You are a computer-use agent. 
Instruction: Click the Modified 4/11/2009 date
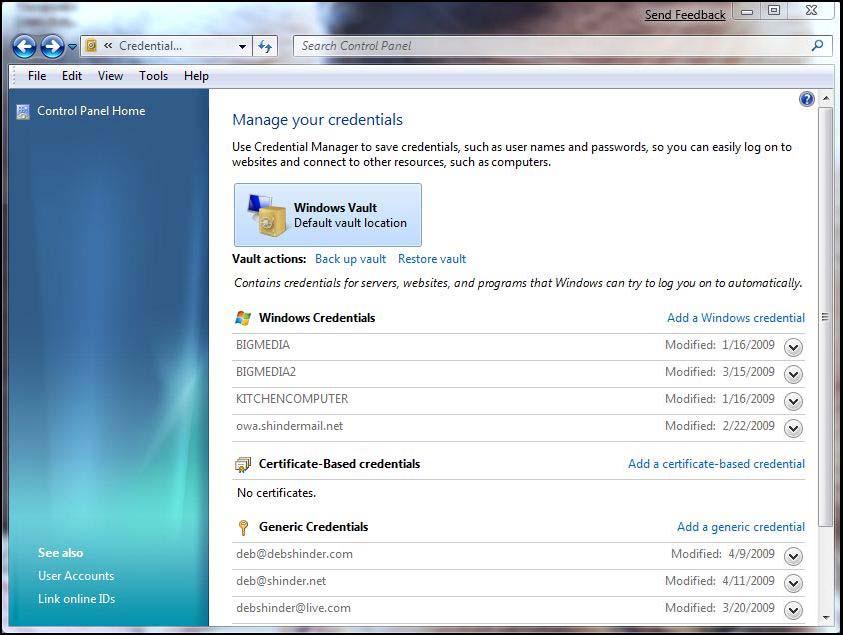click(x=720, y=581)
